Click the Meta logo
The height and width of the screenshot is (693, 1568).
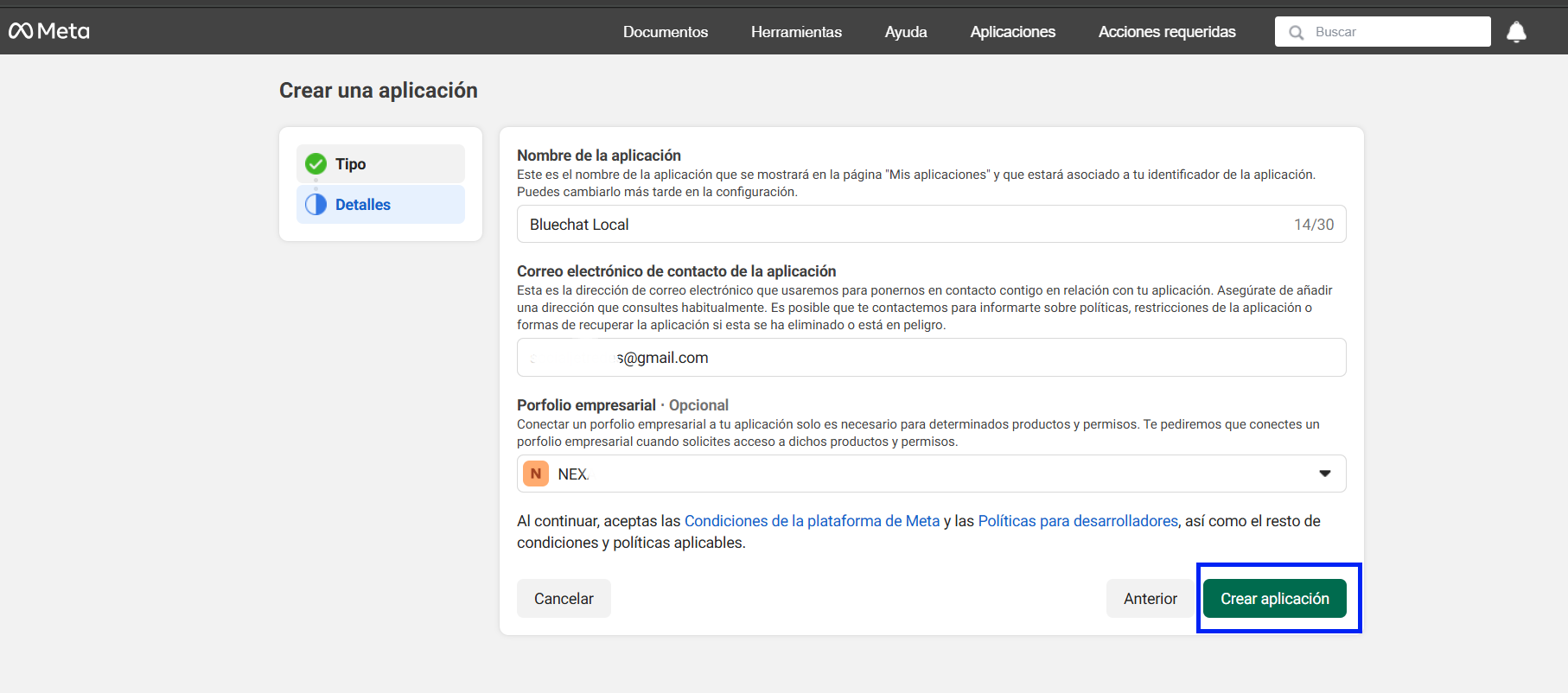(x=49, y=31)
